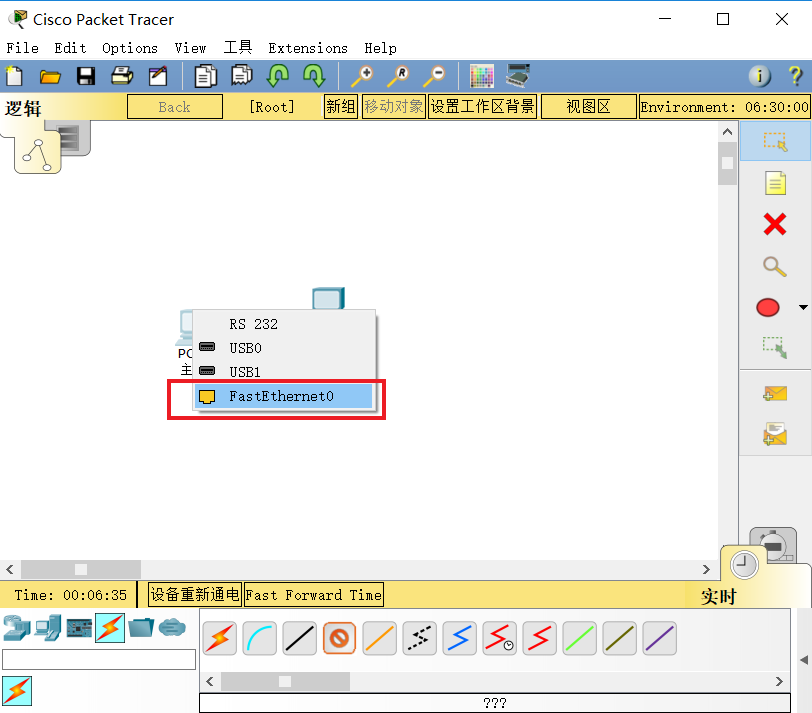Select the Multiuser Connection cloud icon
The height and width of the screenshot is (713, 812).
[172, 627]
